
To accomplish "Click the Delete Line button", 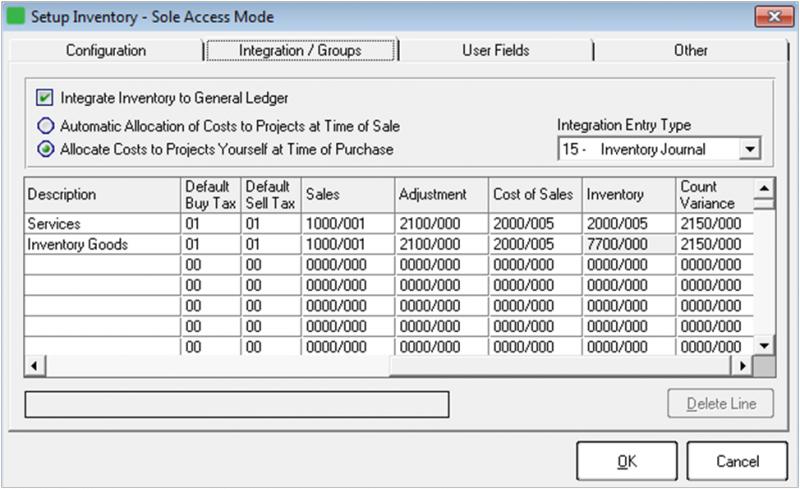I will [722, 404].
